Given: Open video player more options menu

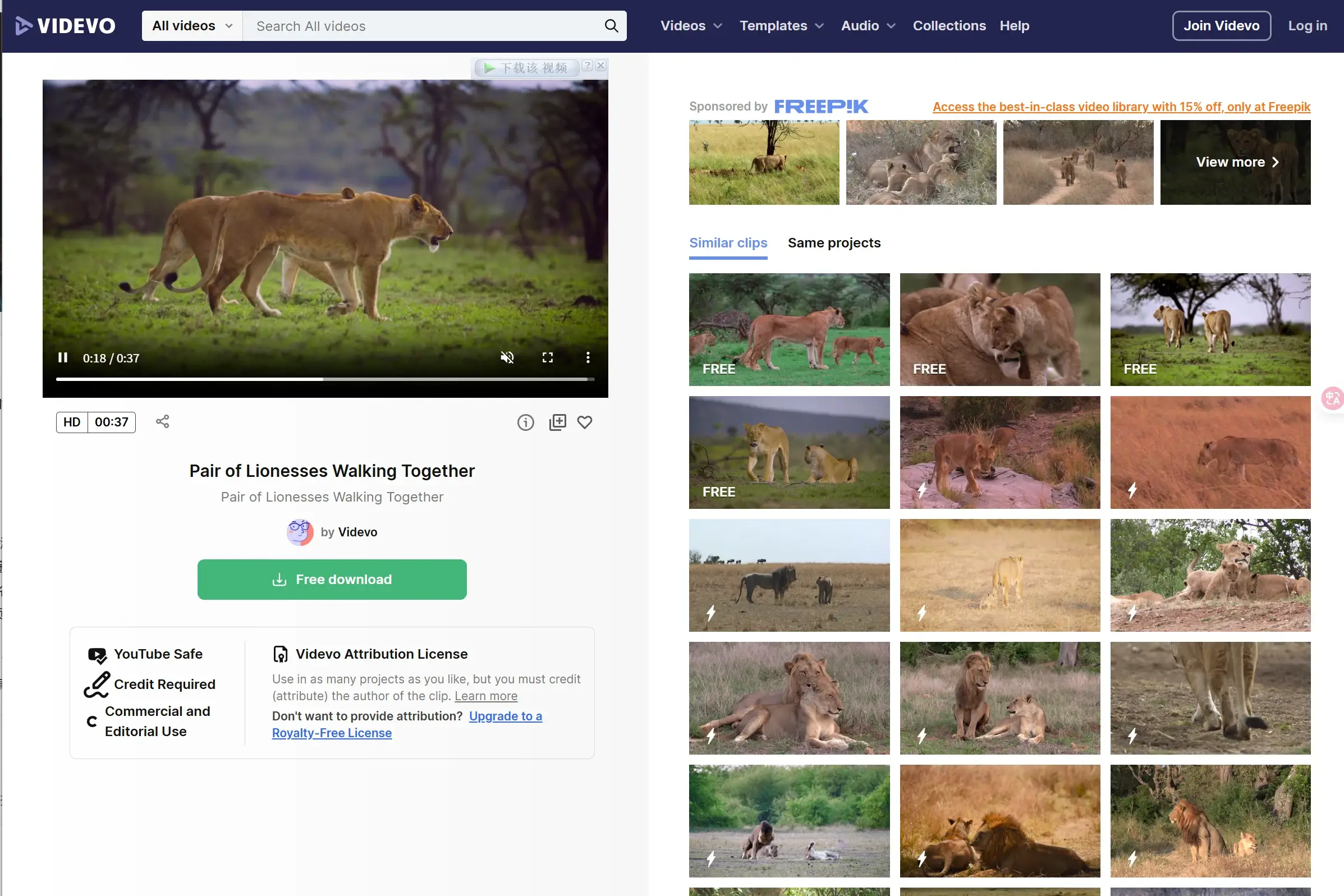Looking at the screenshot, I should pyautogui.click(x=588, y=358).
